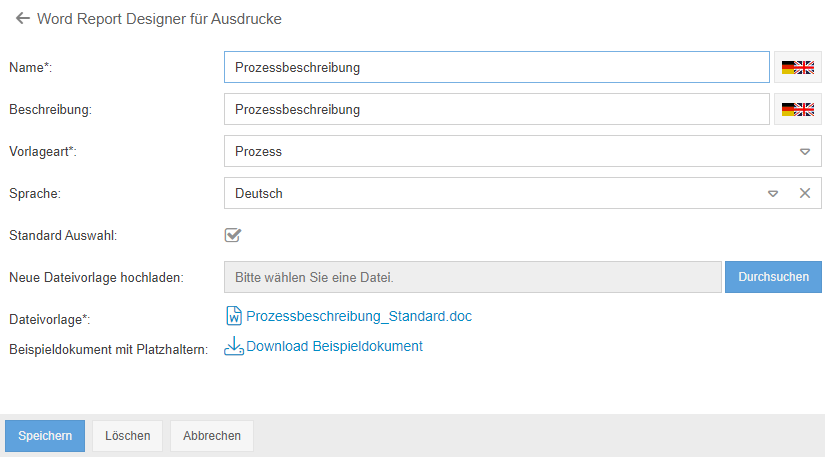This screenshot has height=457, width=825.
Task: Open language flags for Name field
Action: click(797, 68)
